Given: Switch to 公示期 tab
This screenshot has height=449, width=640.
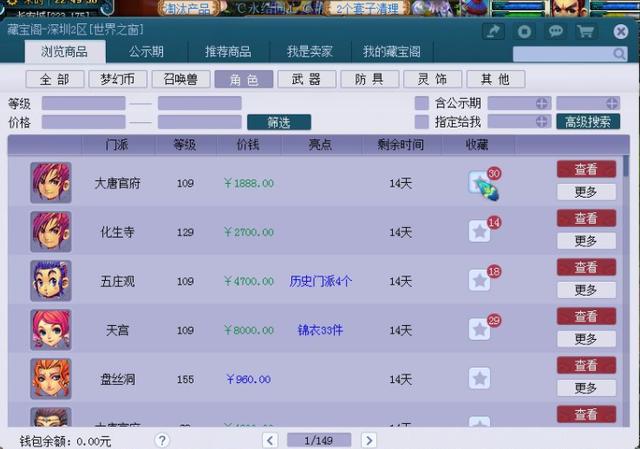Looking at the screenshot, I should 146,52.
